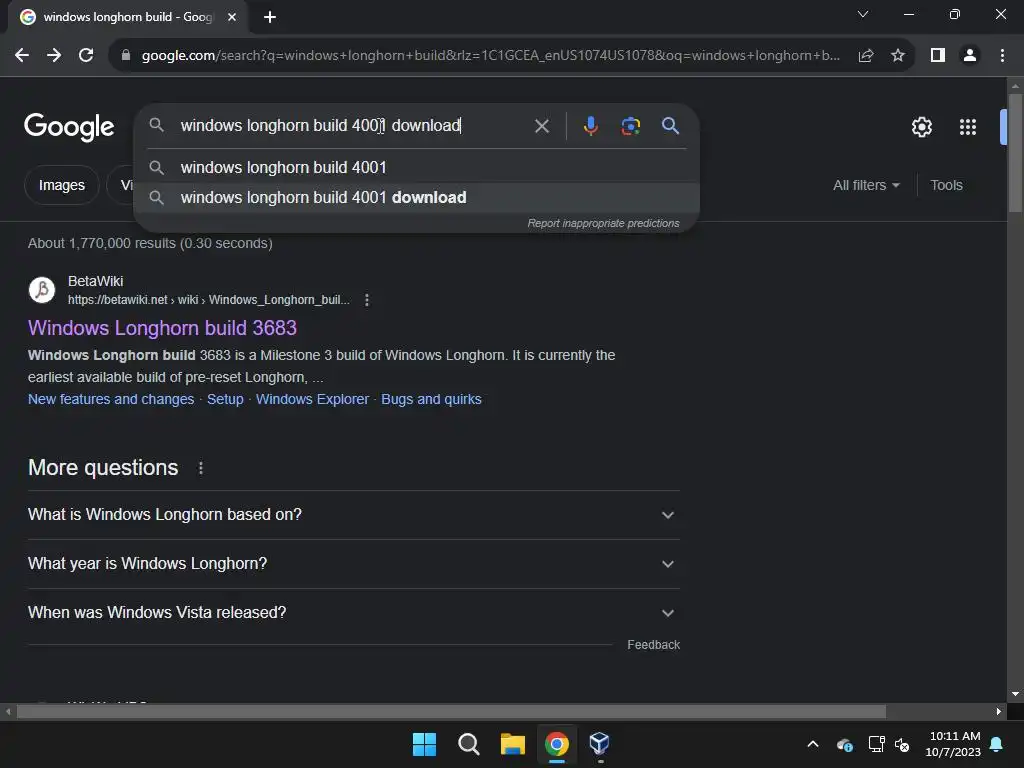Image resolution: width=1024 pixels, height=768 pixels.
Task: Close the windows longhorn build tab
Action: pyautogui.click(x=232, y=17)
